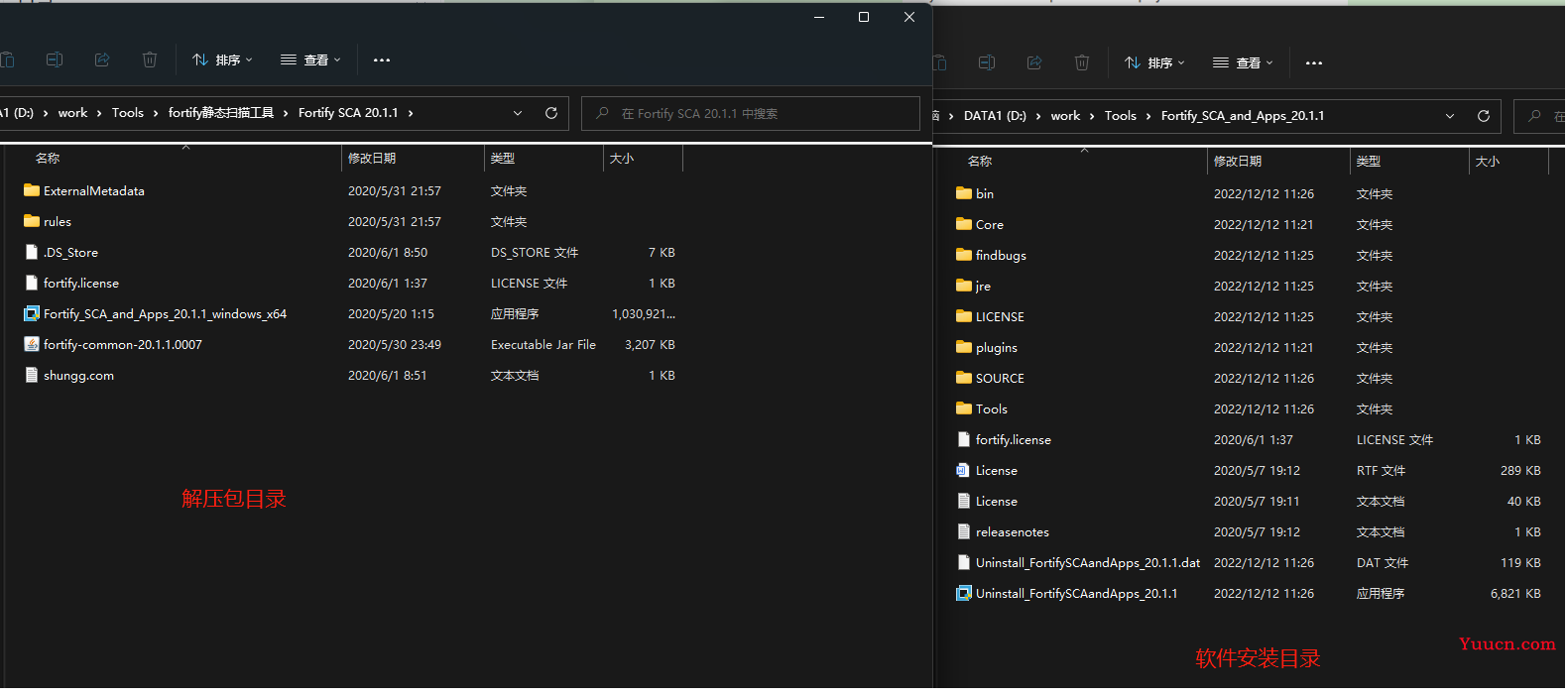Select the SOURCE folder icon
The height and width of the screenshot is (698, 1568).
[x=964, y=378]
